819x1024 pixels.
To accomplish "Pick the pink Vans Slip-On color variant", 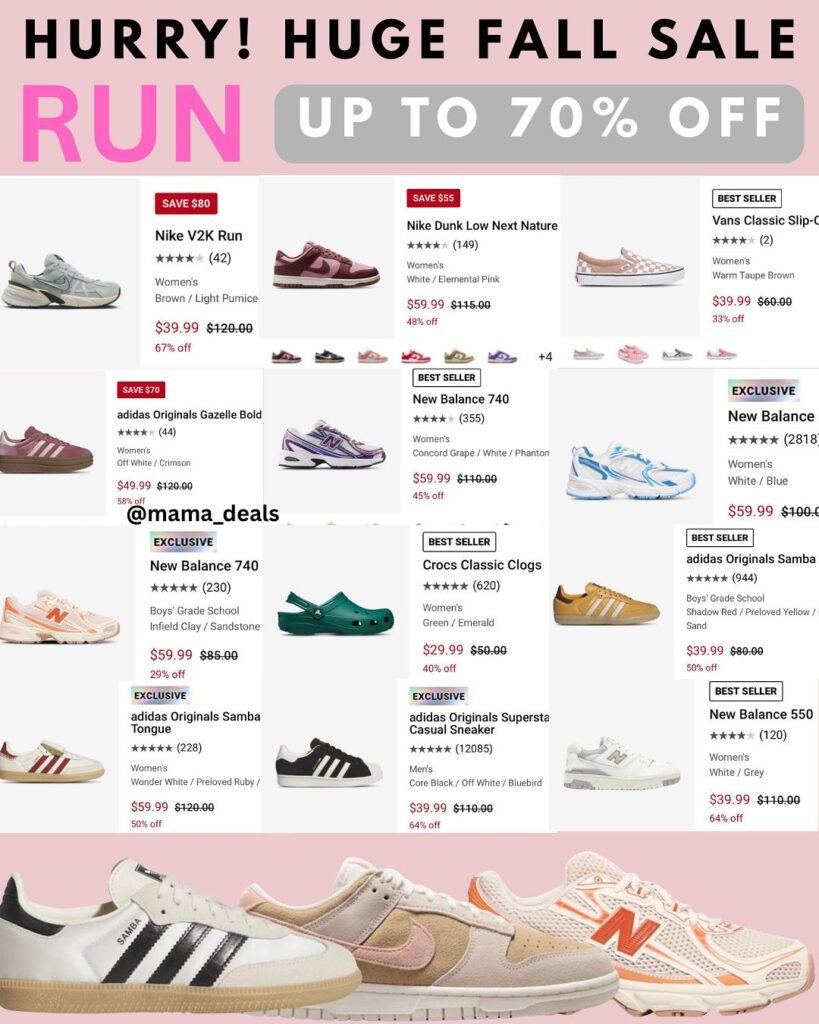I will (x=633, y=354).
